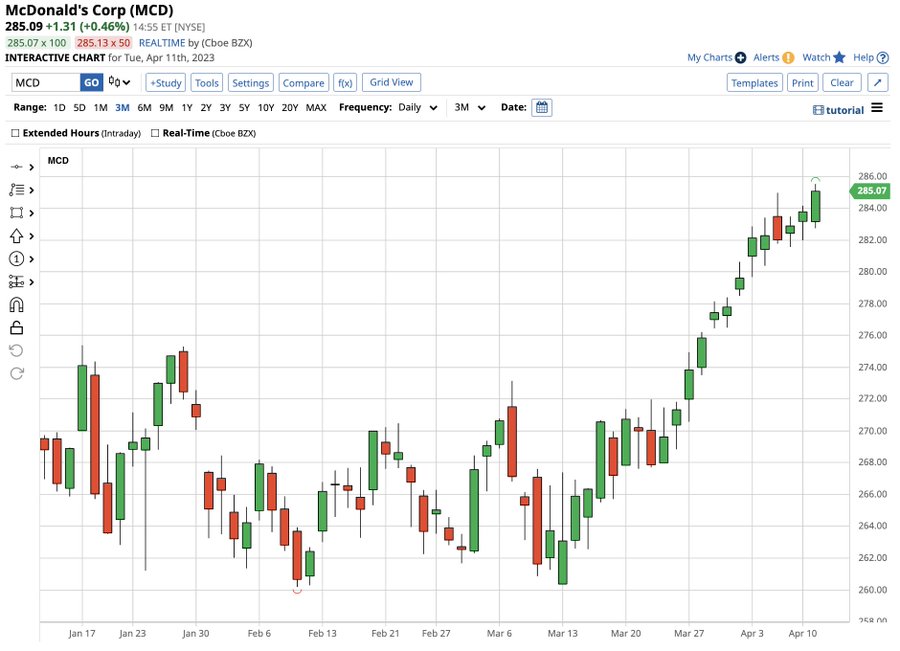Screen dimensions: 900x651
Task: Expand the arrow marker tool chevron
Action: point(32,236)
